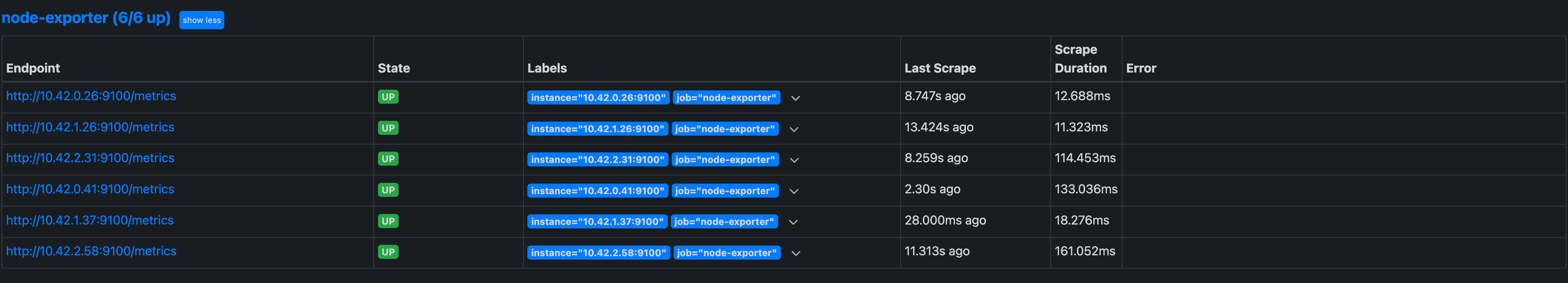Visit the http://10.42.0.41:9100/metrics endpoint
The height and width of the screenshot is (283, 1568).
[90, 189]
